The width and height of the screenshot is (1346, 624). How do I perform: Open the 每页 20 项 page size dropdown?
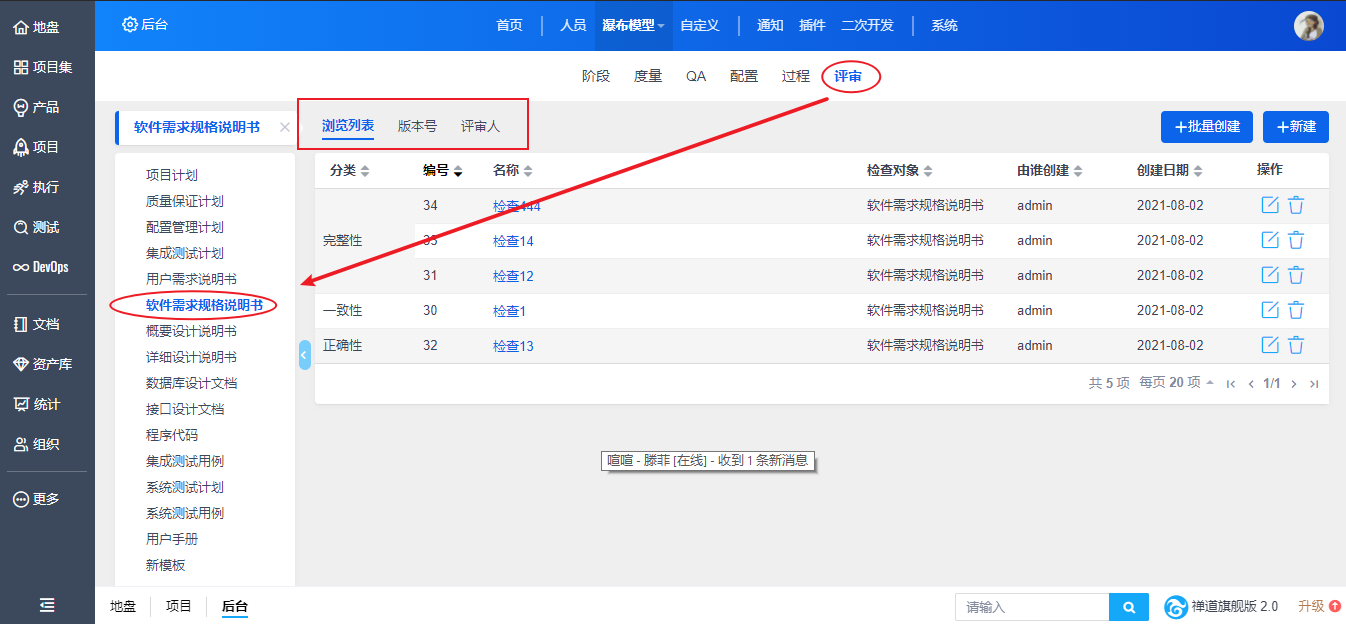click(1176, 383)
